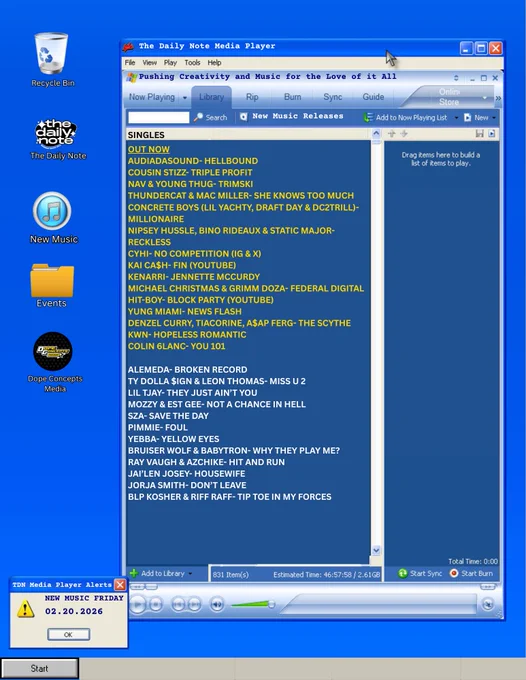Click the song list scrollbar down arrow
The width and height of the screenshot is (526, 680).
pyautogui.click(x=376, y=550)
